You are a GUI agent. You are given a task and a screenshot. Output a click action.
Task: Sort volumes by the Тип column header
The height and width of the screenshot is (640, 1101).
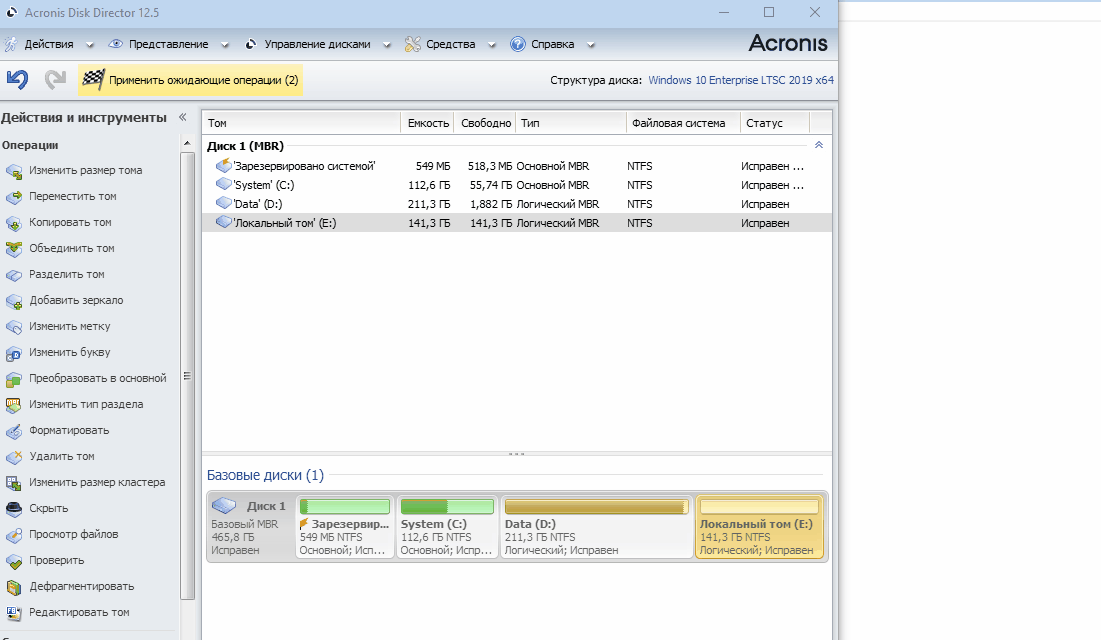click(571, 123)
